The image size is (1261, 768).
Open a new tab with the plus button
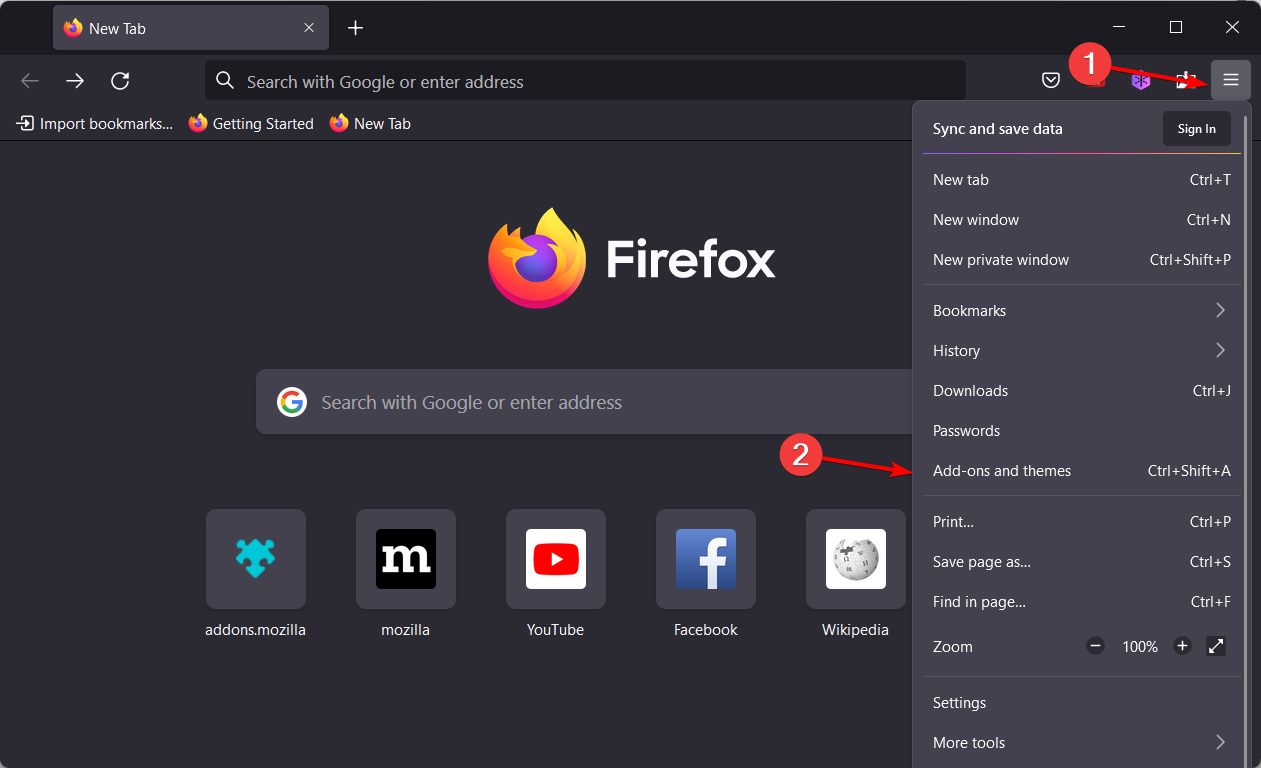pos(355,28)
